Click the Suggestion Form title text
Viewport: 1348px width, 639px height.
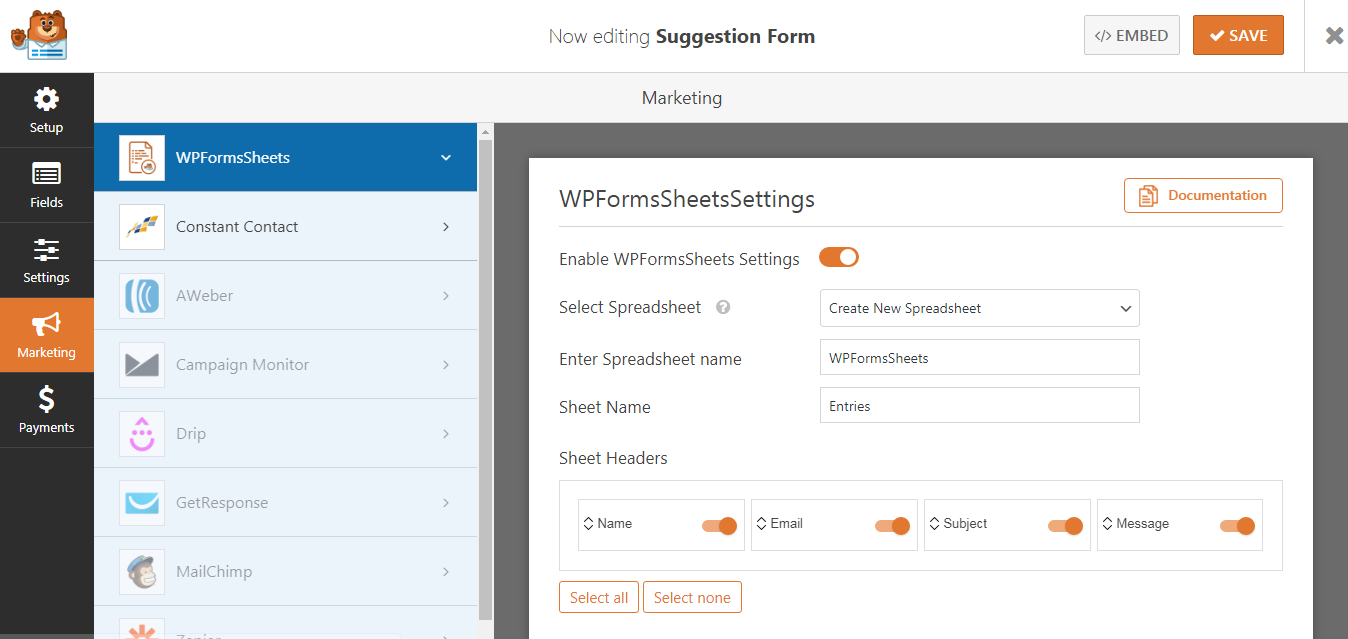point(735,37)
